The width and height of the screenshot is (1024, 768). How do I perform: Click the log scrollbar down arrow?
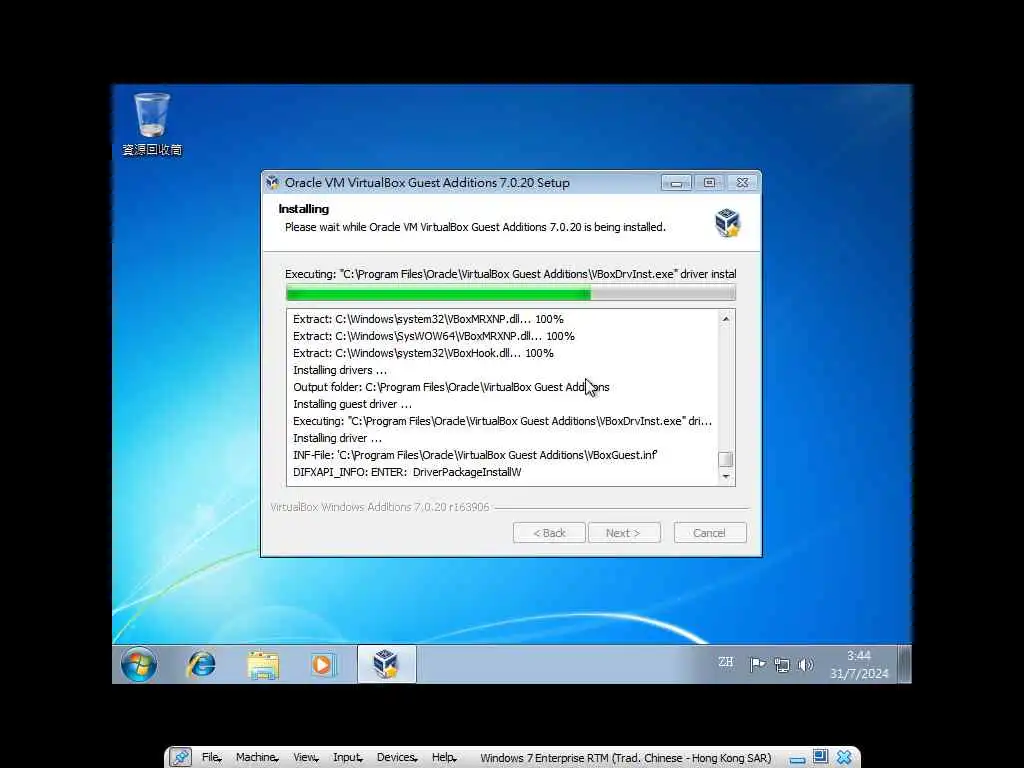[726, 477]
